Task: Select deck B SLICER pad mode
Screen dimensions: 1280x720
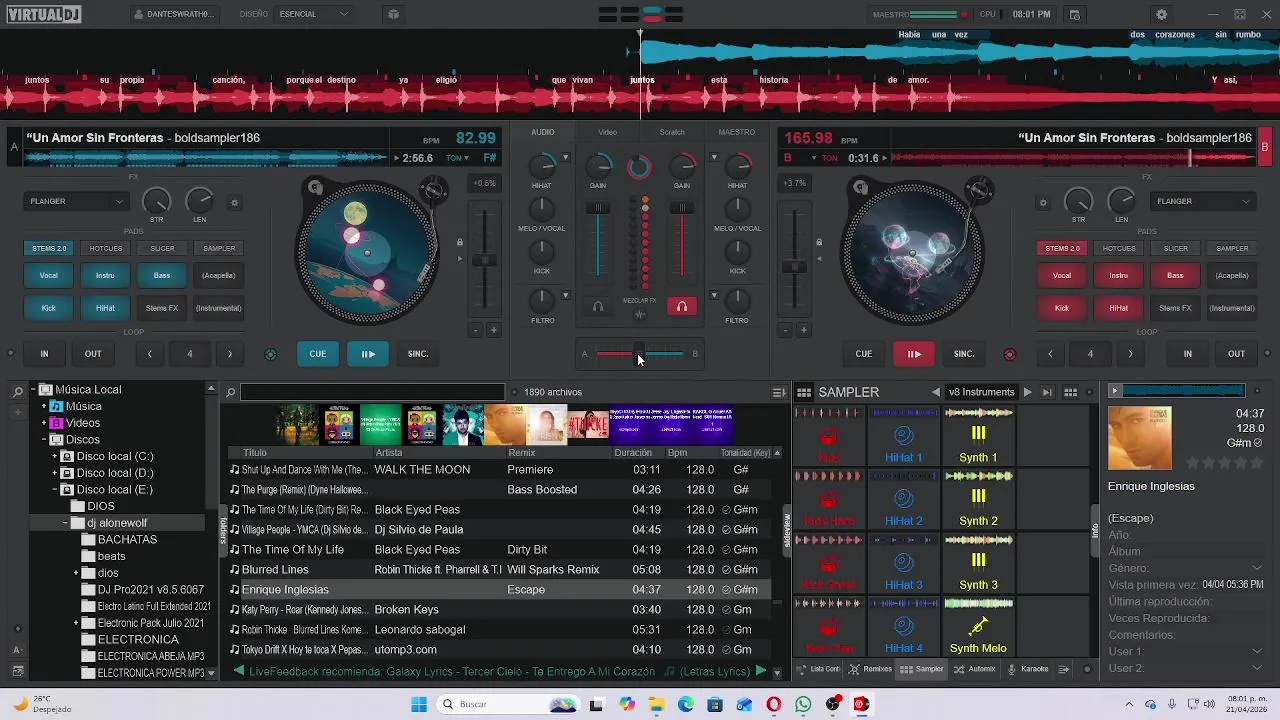Action: click(x=1176, y=248)
